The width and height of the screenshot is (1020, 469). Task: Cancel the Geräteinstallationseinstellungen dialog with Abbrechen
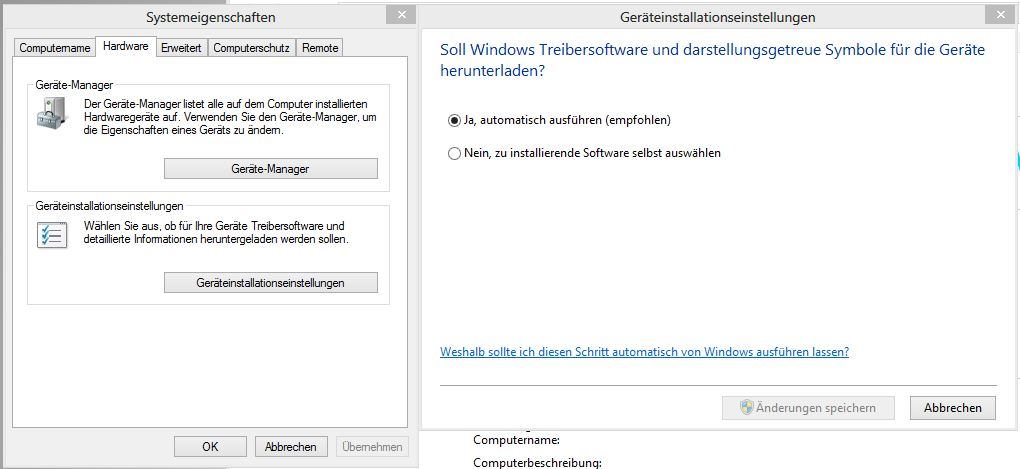953,408
